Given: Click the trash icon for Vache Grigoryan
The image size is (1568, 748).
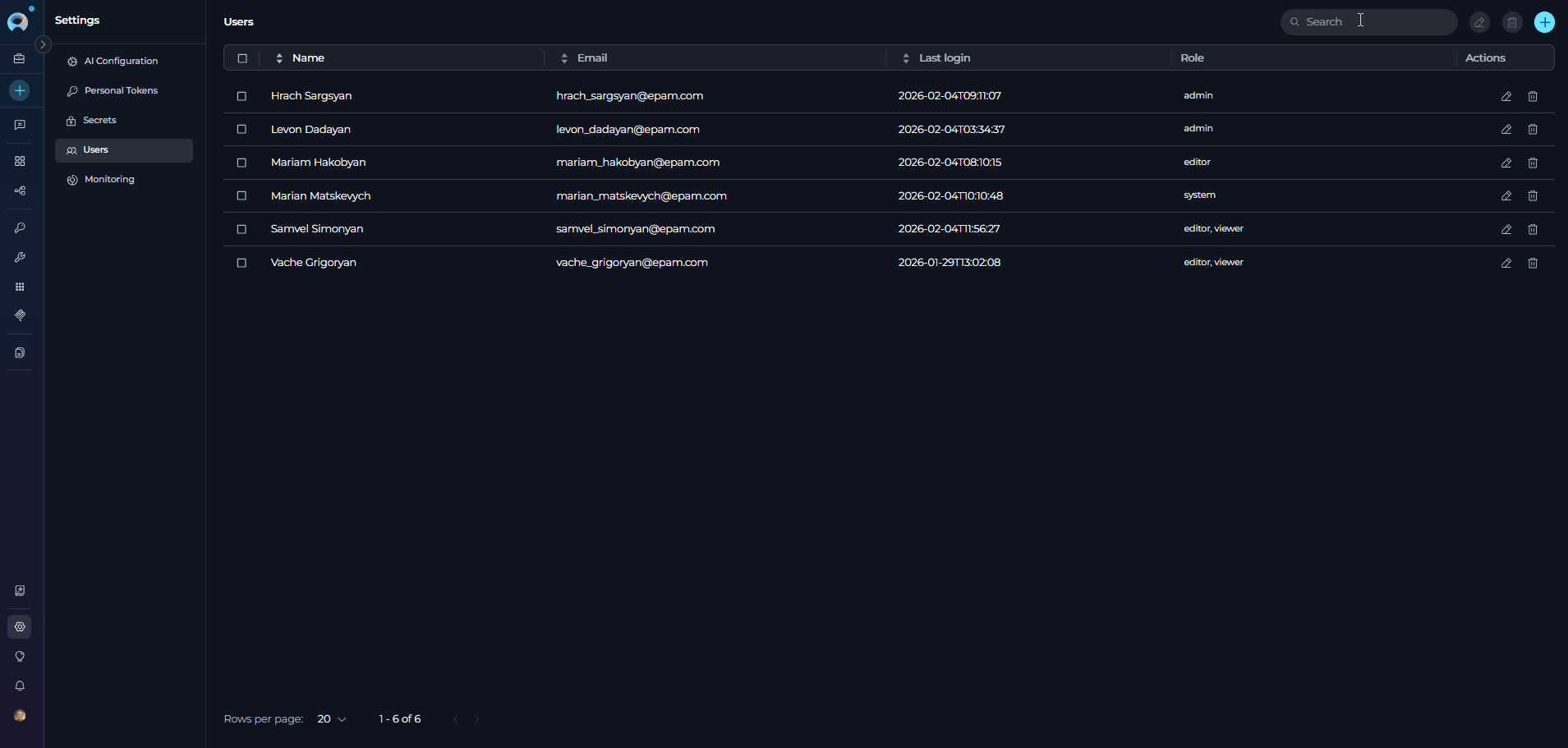Looking at the screenshot, I should 1532,263.
